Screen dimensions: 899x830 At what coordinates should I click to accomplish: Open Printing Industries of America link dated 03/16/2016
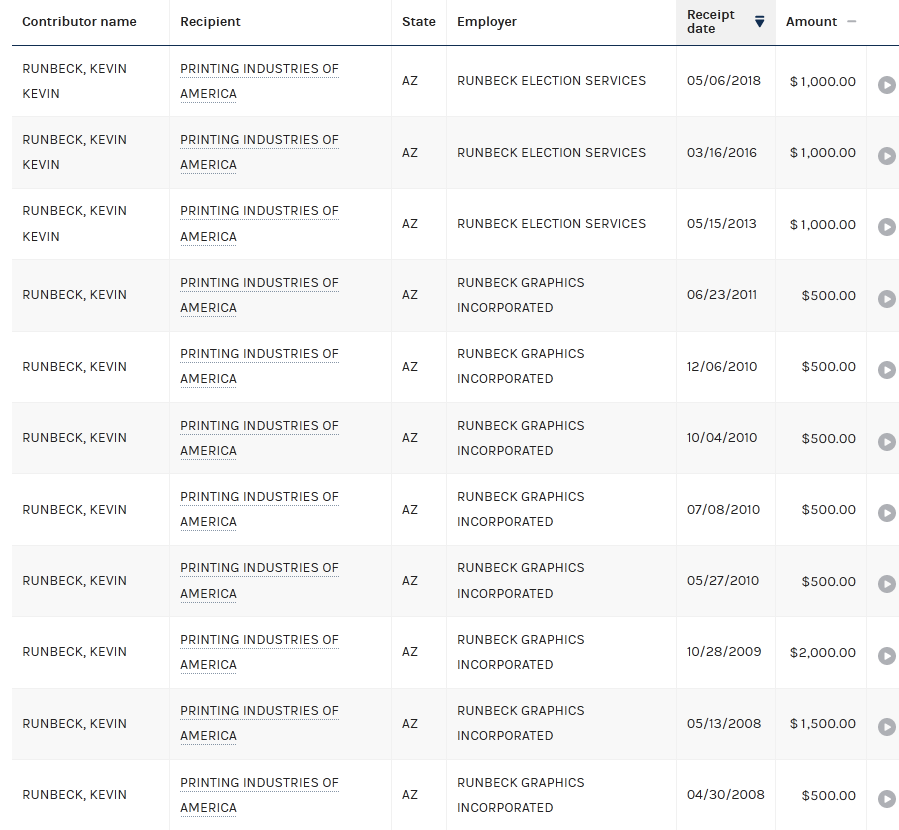pos(259,152)
